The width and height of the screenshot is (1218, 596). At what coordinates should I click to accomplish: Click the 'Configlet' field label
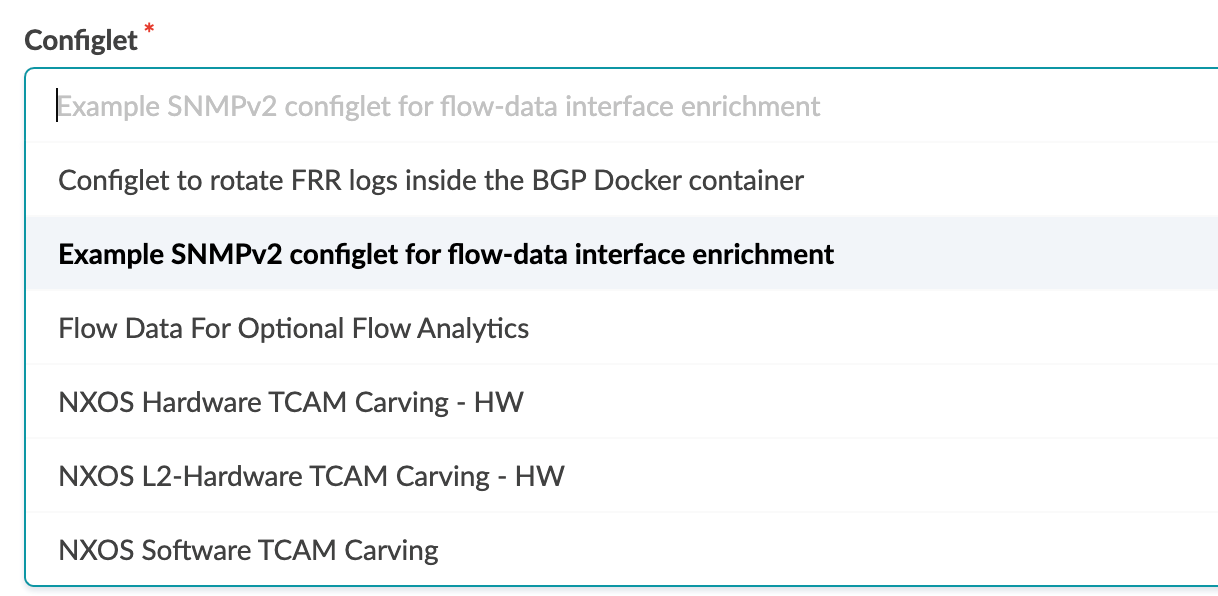point(81,40)
